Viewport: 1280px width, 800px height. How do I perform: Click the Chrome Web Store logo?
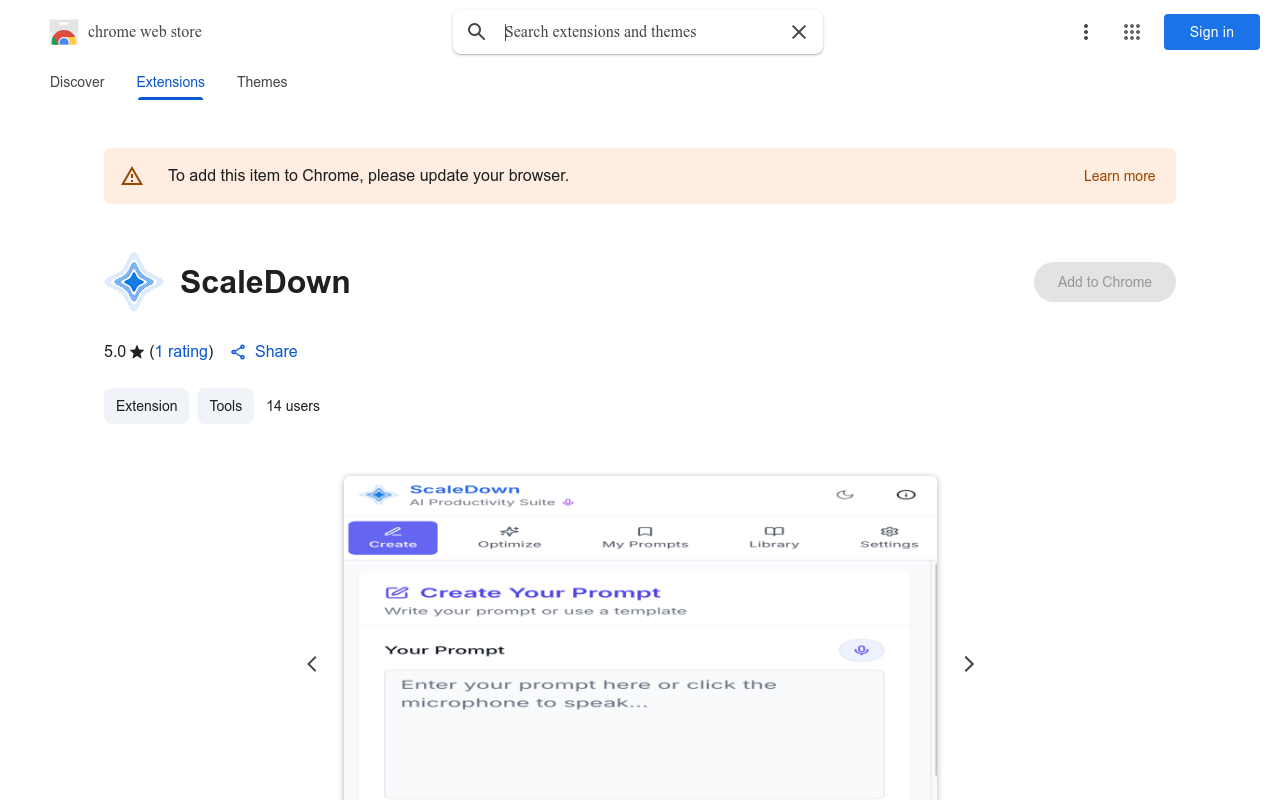(64, 32)
